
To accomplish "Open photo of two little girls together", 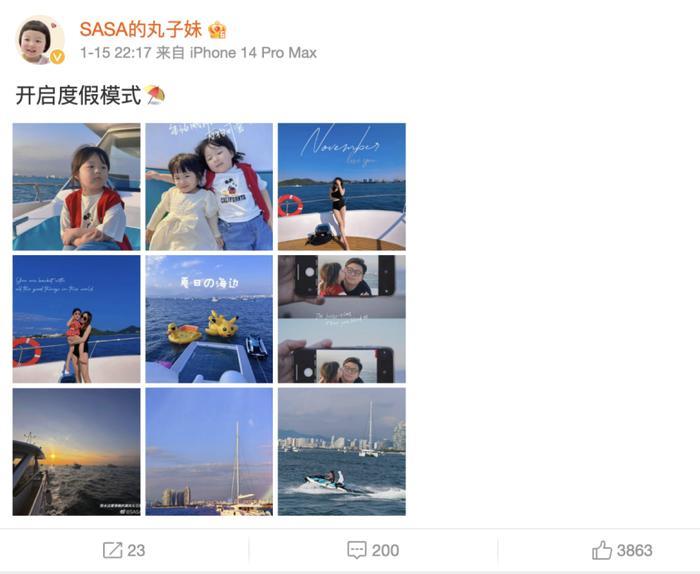I will [x=209, y=187].
